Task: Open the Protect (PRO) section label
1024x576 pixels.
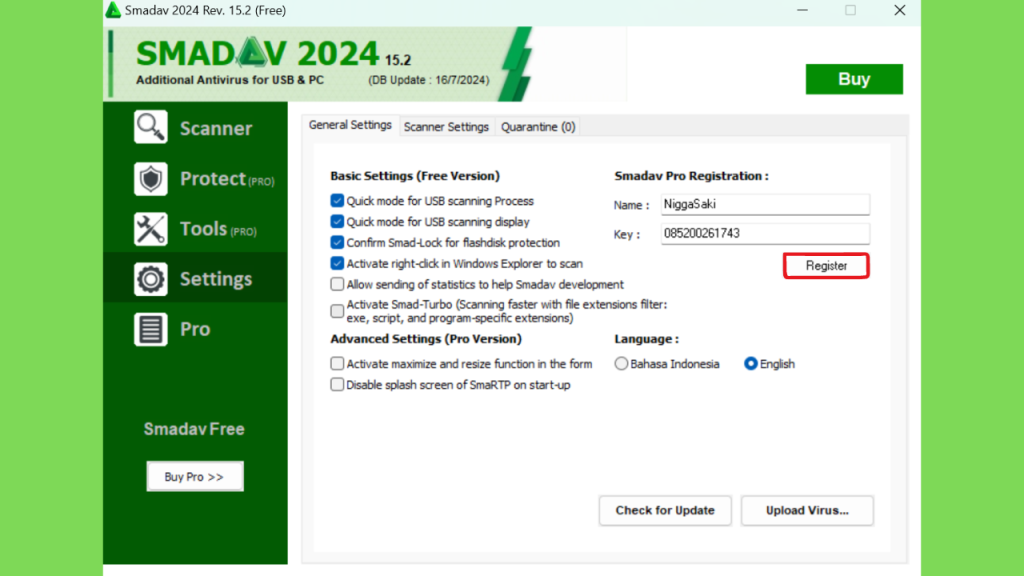Action: tap(227, 179)
